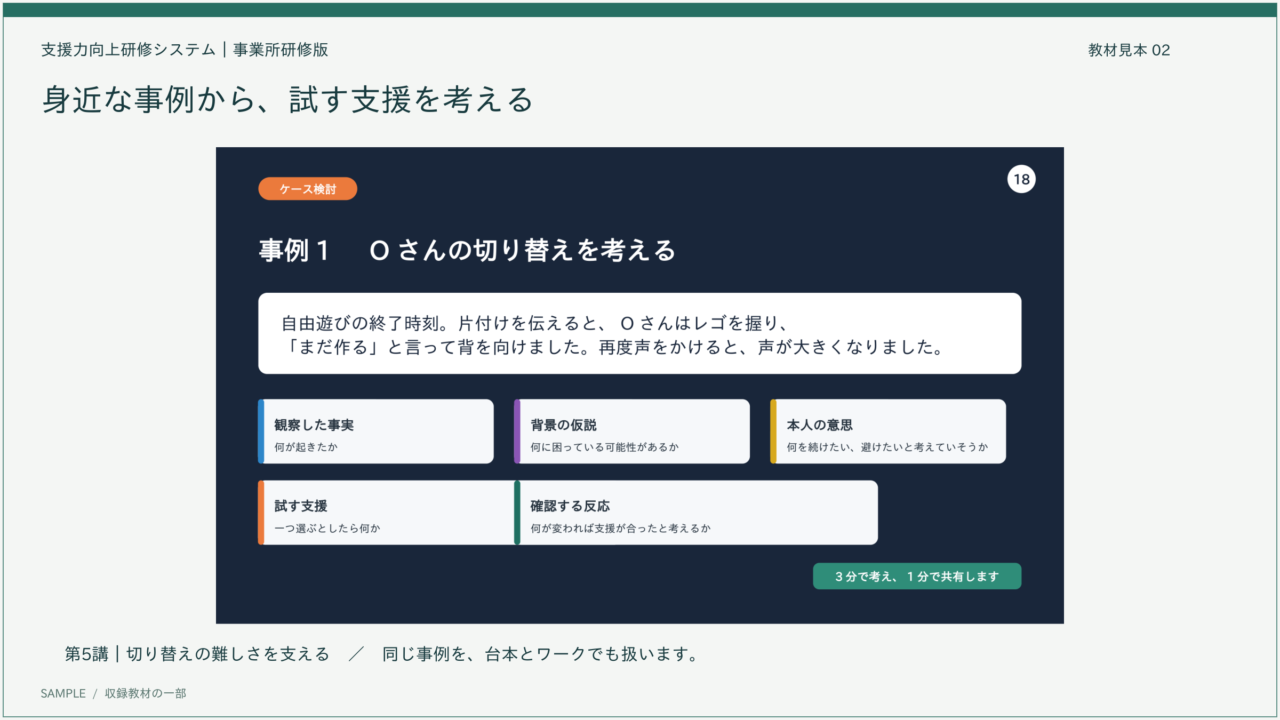
Task: Click the slide title 事例1 Oさんの切り替えを考える
Action: pyautogui.click(x=467, y=250)
